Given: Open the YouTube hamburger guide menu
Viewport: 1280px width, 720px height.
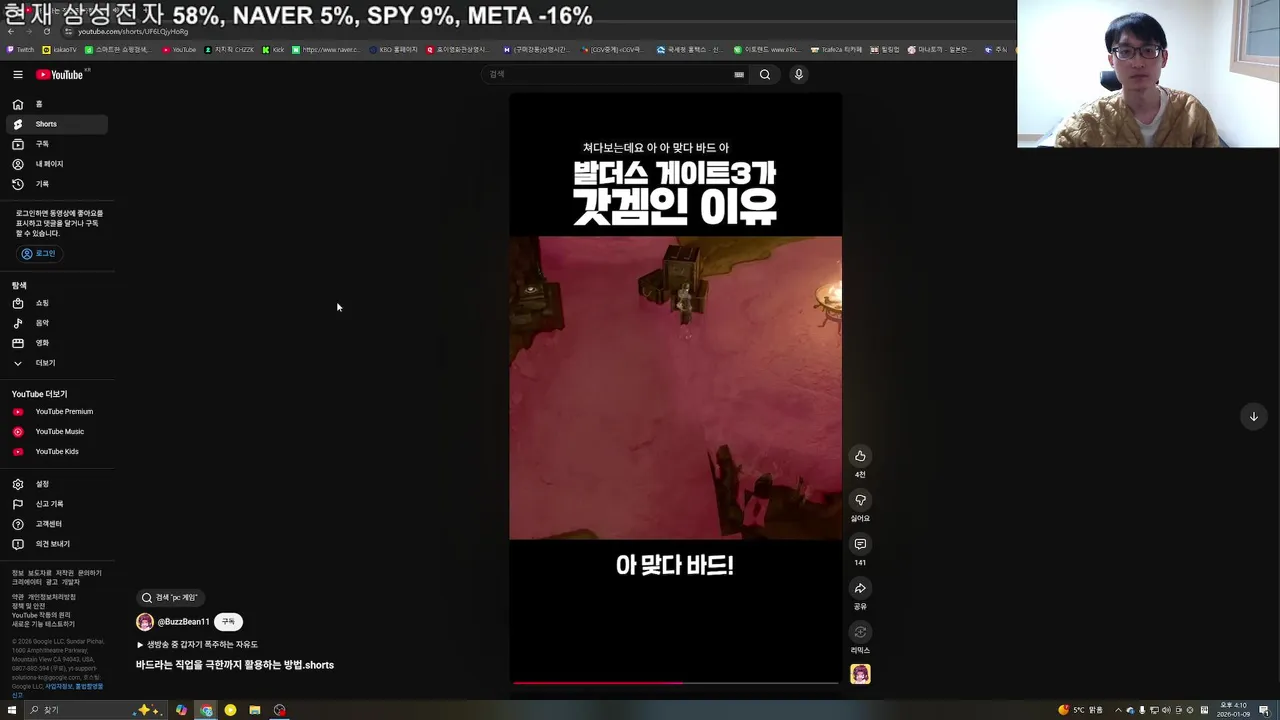Looking at the screenshot, I should pyautogui.click(x=18, y=75).
